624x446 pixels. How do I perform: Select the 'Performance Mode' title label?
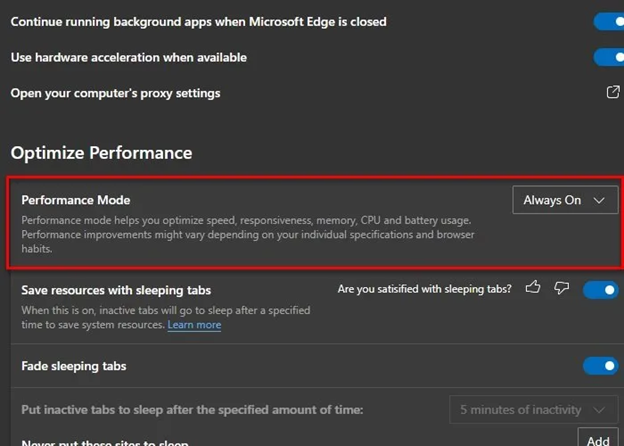[76, 200]
